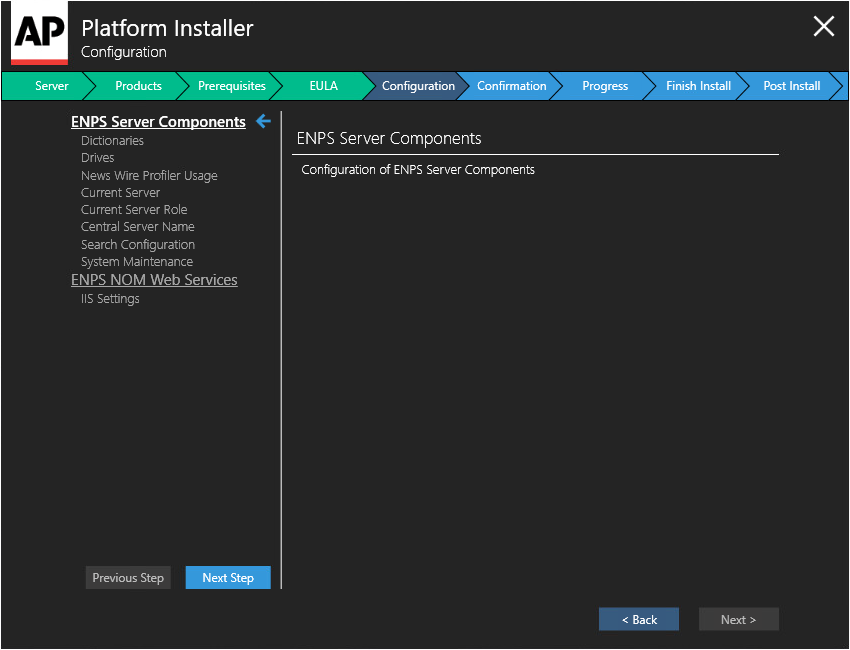Open the Dictionaries configuration item
The width and height of the screenshot is (850, 650).
(112, 140)
